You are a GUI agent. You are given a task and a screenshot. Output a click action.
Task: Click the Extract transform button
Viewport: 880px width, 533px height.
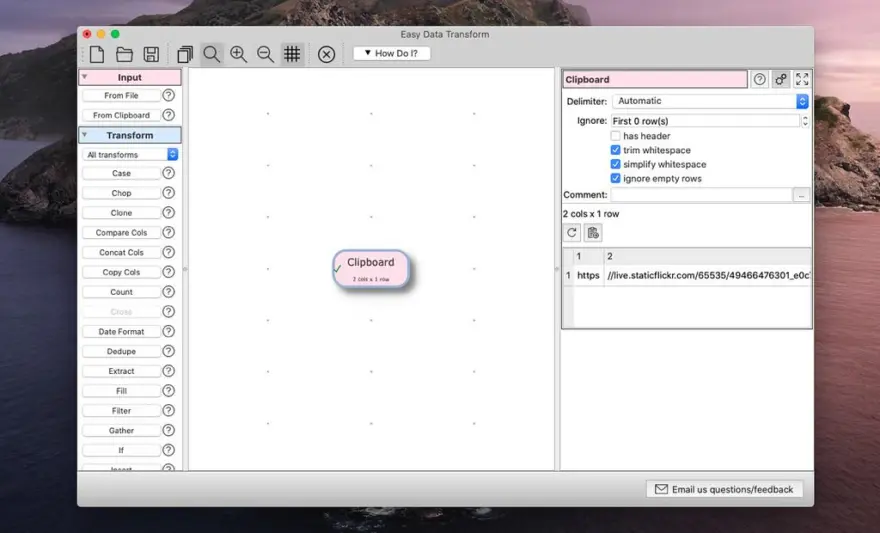(x=121, y=371)
